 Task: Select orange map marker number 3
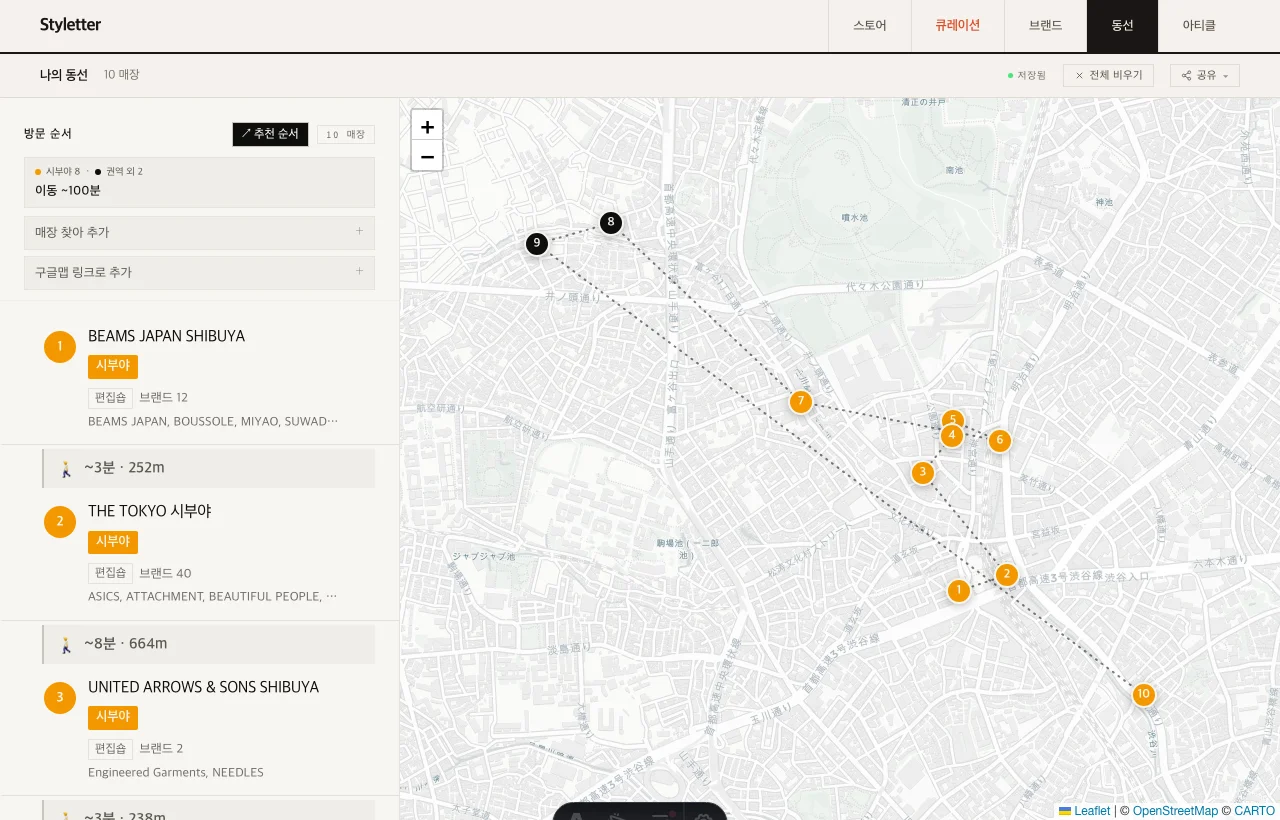[923, 472]
